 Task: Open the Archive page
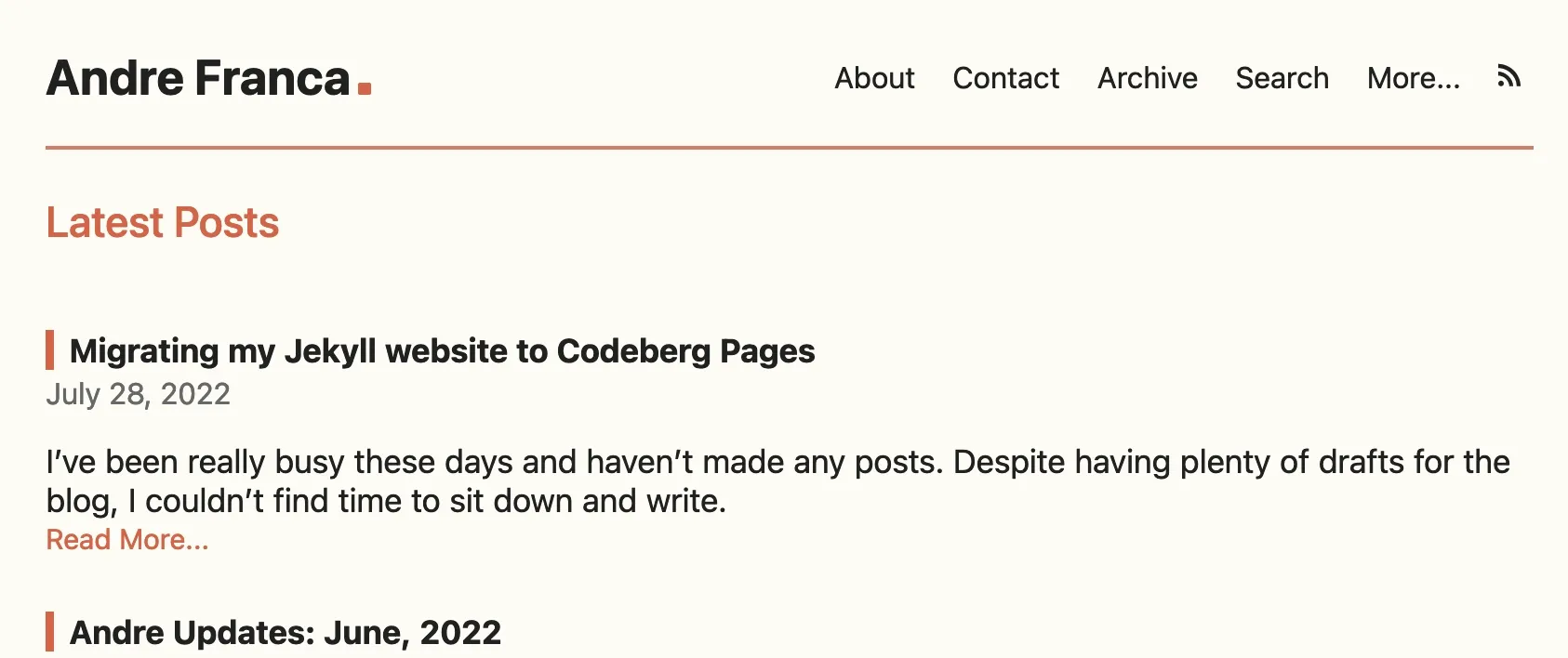pyautogui.click(x=1147, y=78)
